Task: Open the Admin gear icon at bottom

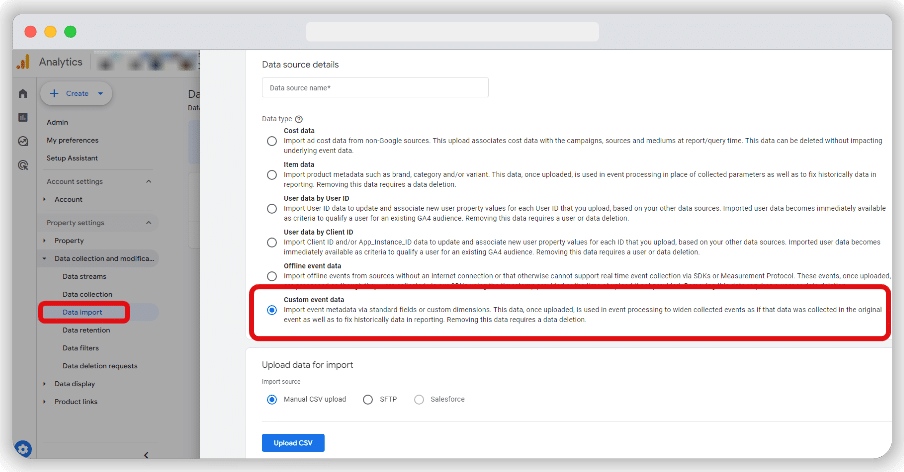Action: tap(23, 449)
